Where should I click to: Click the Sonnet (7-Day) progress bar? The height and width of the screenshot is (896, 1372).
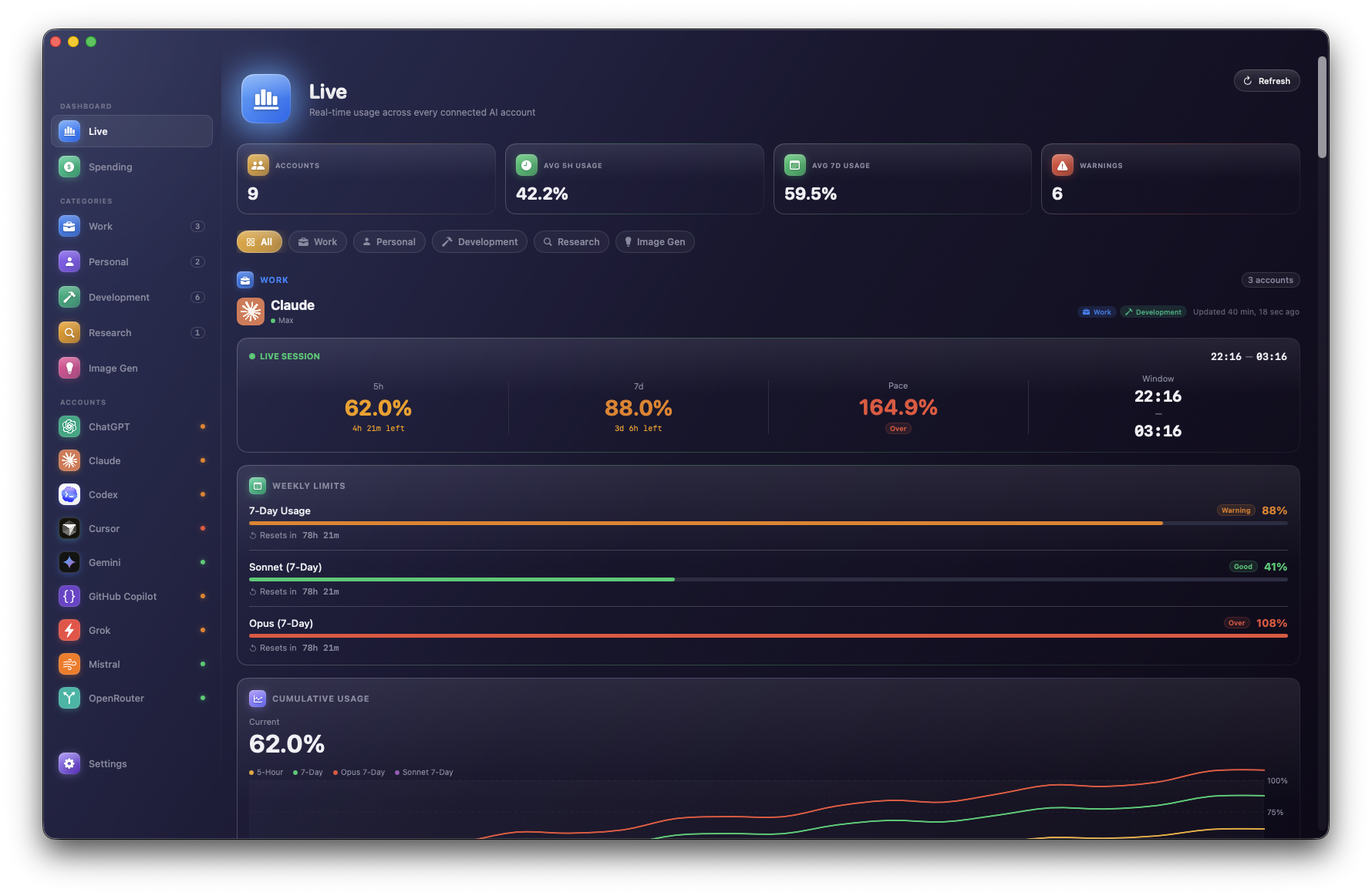click(x=768, y=580)
